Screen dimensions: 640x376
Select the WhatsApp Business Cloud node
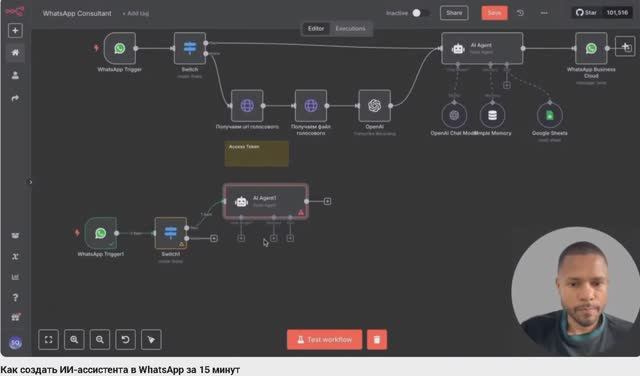[x=591, y=48]
